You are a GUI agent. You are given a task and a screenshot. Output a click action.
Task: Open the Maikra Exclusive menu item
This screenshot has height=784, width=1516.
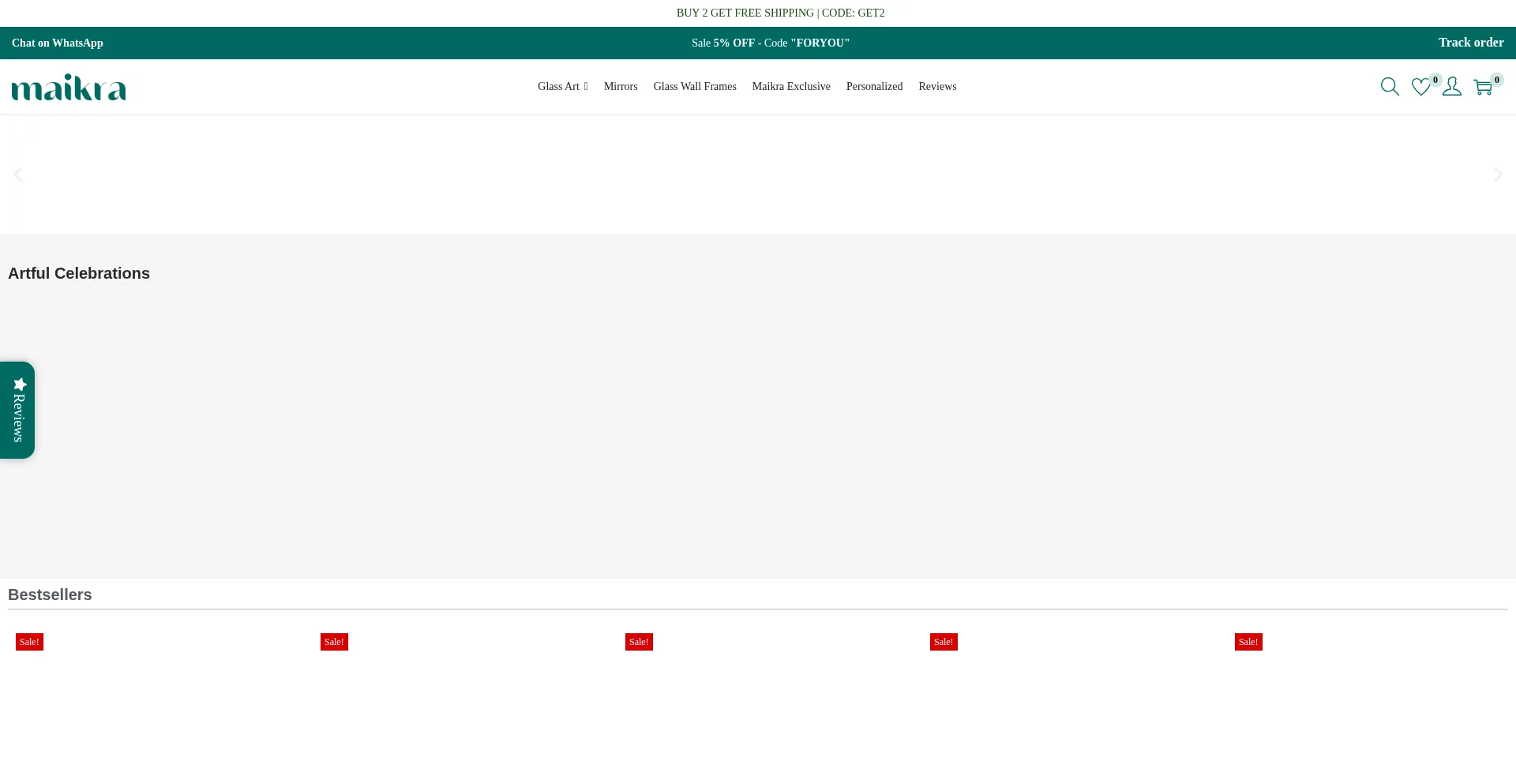791,87
